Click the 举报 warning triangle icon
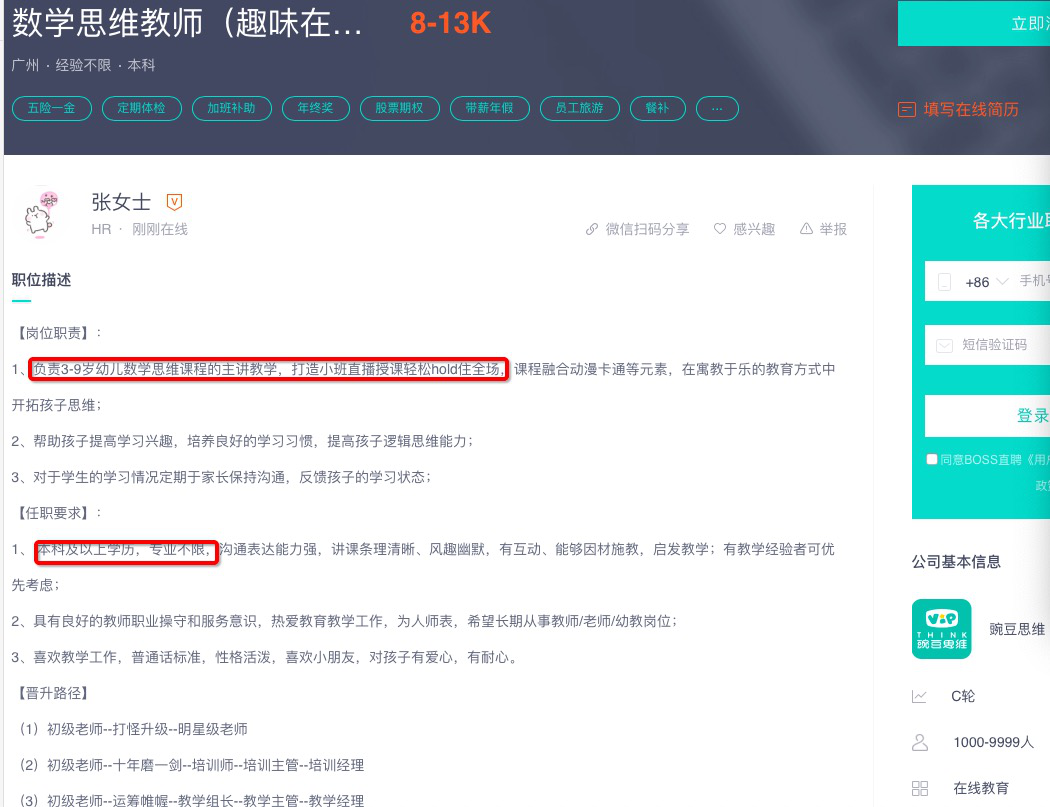The image size is (1050, 807). (x=806, y=228)
